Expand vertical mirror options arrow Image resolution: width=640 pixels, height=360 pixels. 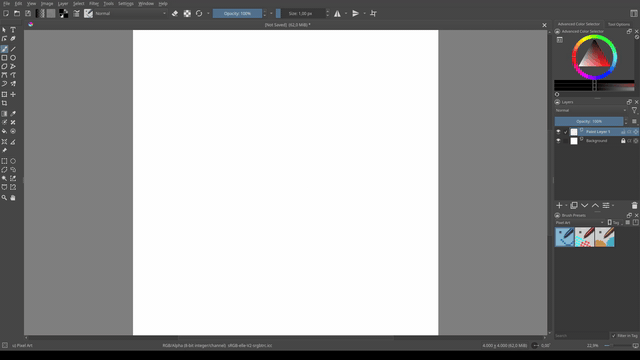[x=364, y=13]
